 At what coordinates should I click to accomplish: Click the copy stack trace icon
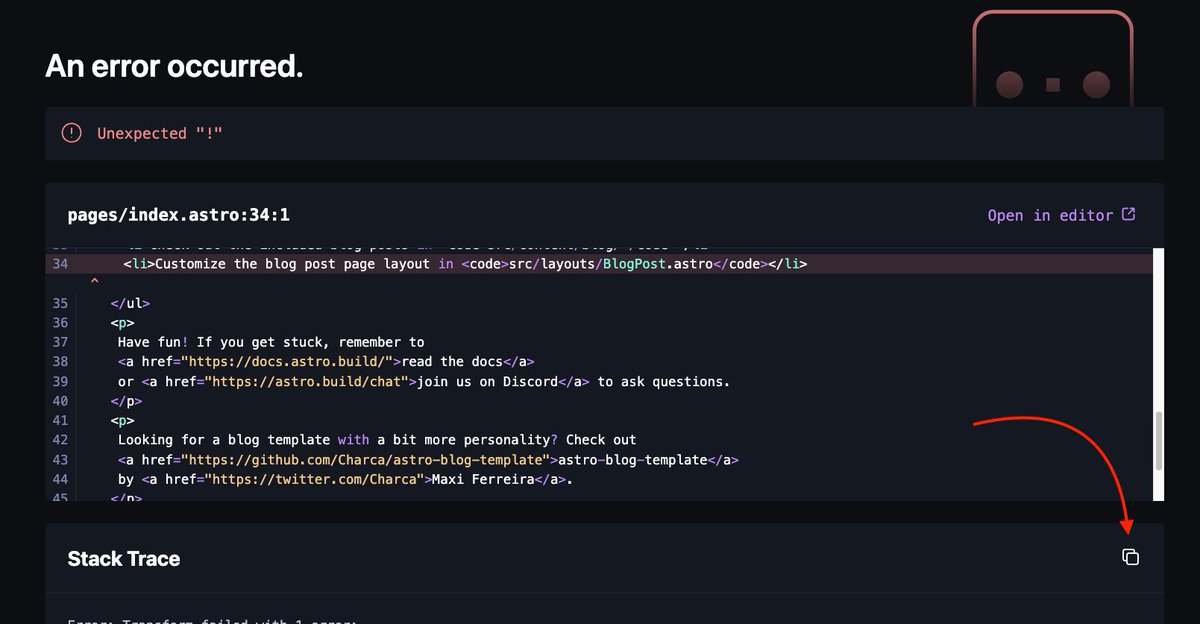(1130, 557)
